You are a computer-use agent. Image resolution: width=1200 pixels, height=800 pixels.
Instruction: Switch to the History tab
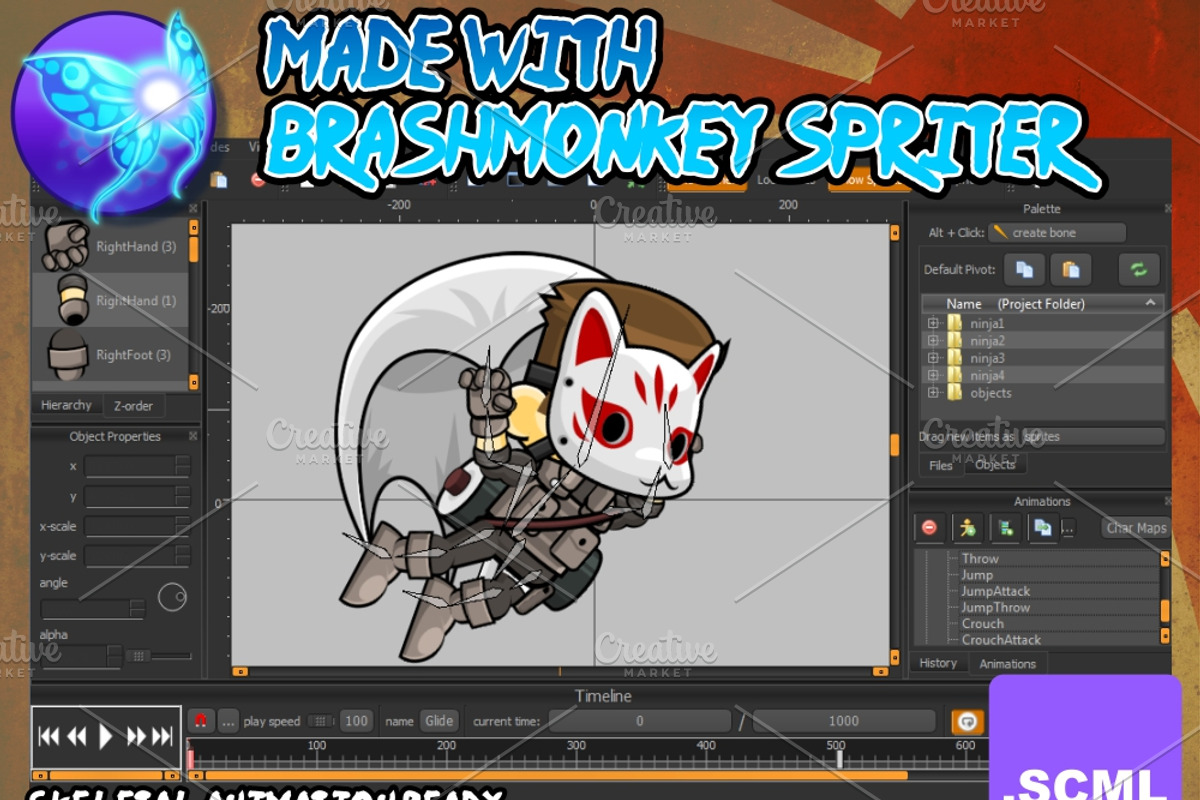[x=939, y=663]
